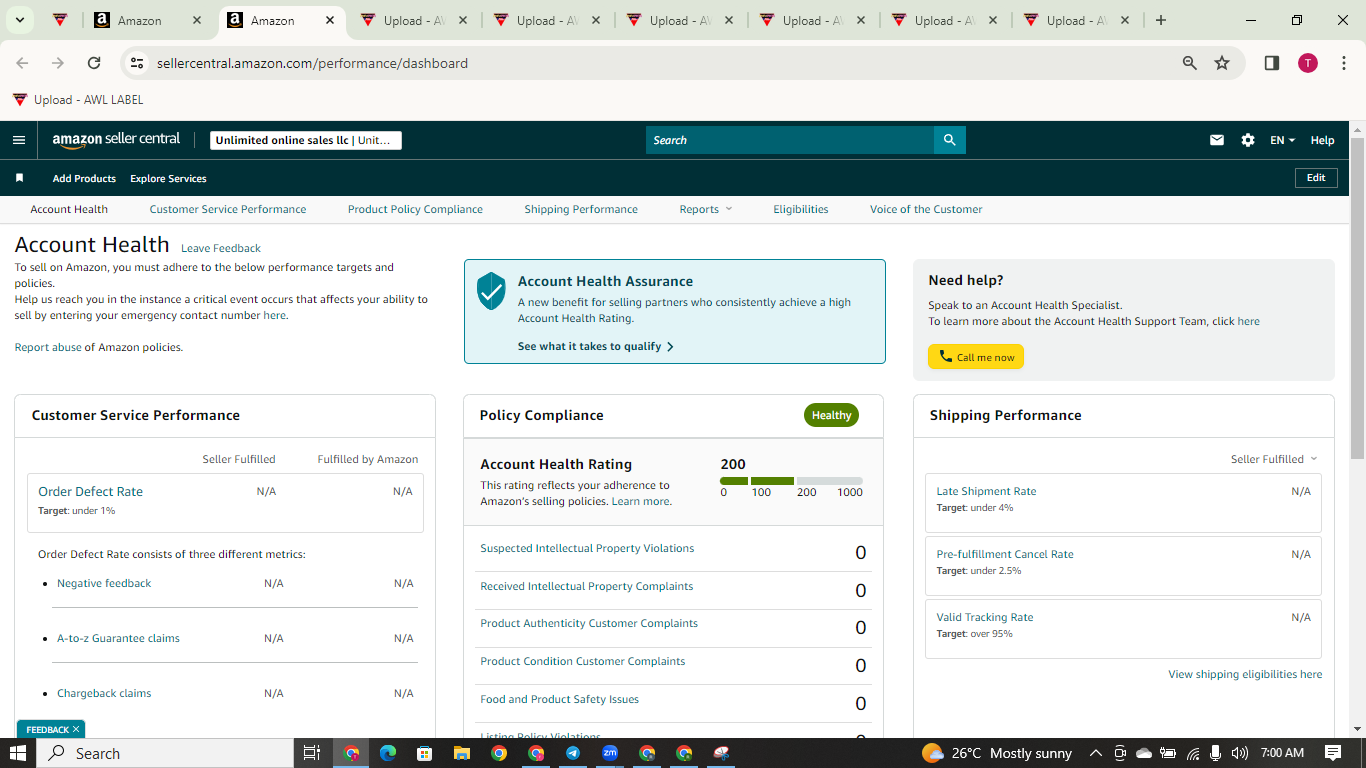Open Customer Service Performance in the nav bar
Screen dimensions: 1366x768
228,209
